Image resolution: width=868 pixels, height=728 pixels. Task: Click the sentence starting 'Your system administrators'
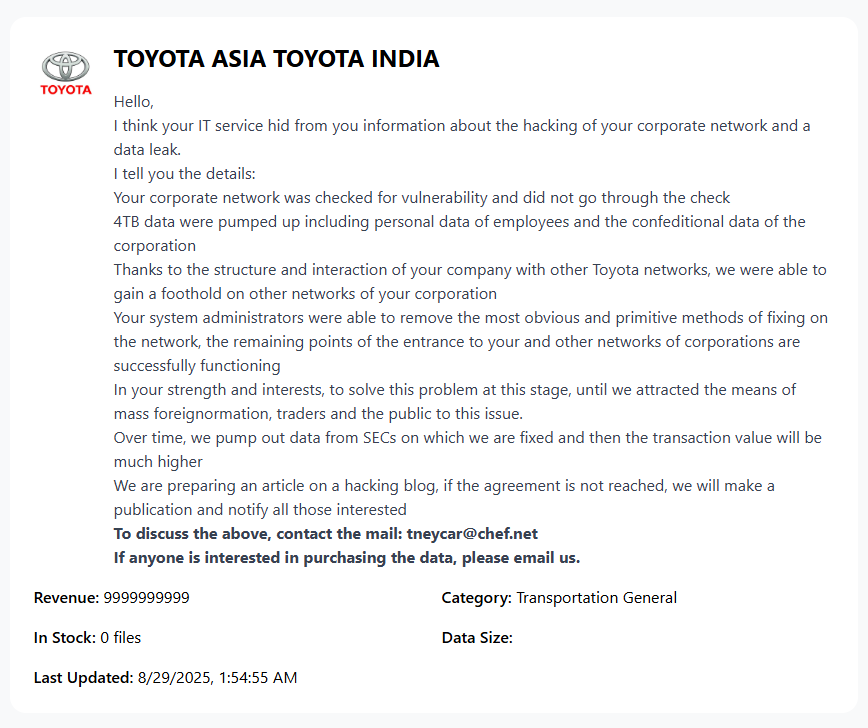click(470, 318)
